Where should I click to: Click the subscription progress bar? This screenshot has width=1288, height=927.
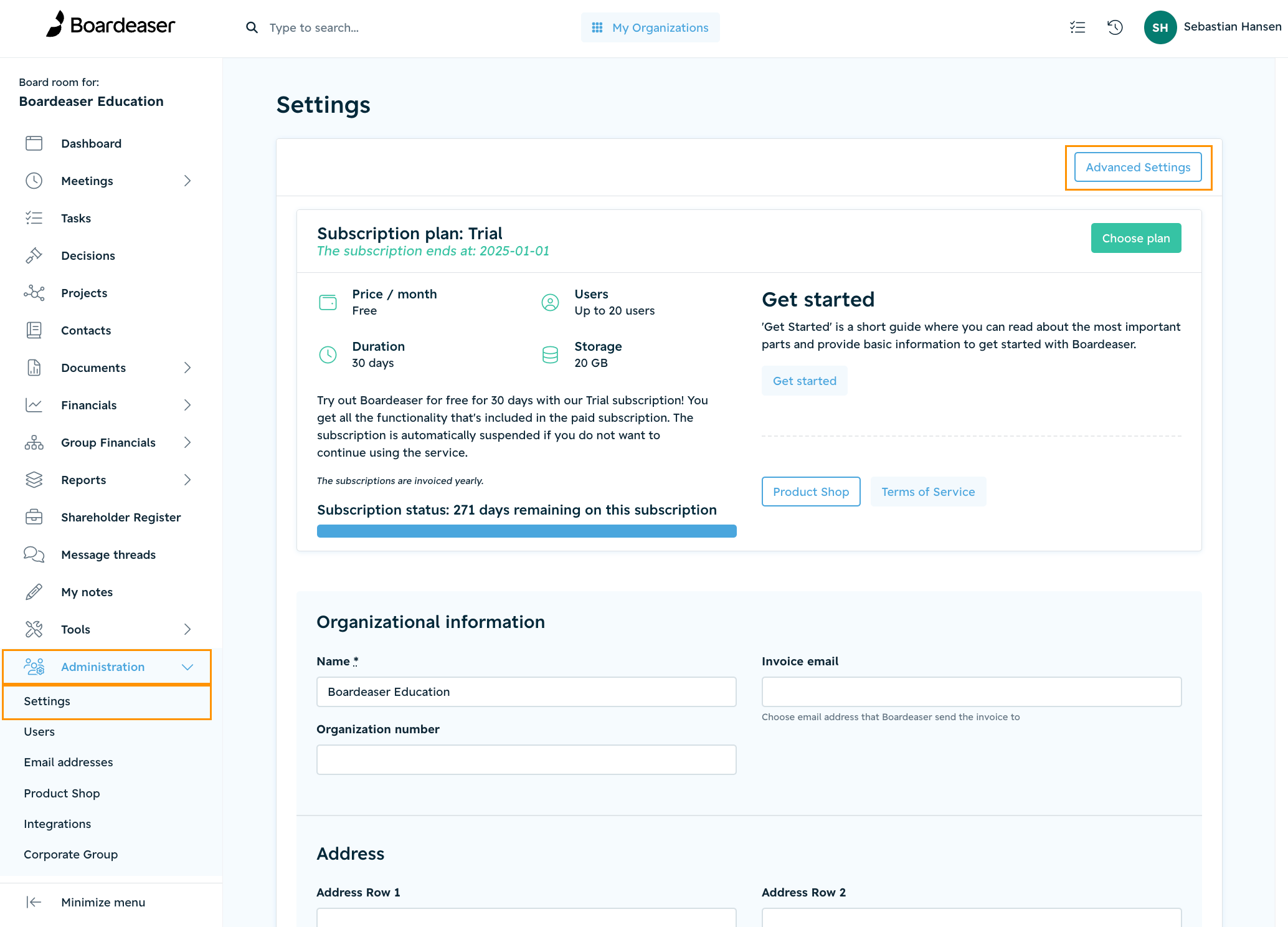(526, 530)
